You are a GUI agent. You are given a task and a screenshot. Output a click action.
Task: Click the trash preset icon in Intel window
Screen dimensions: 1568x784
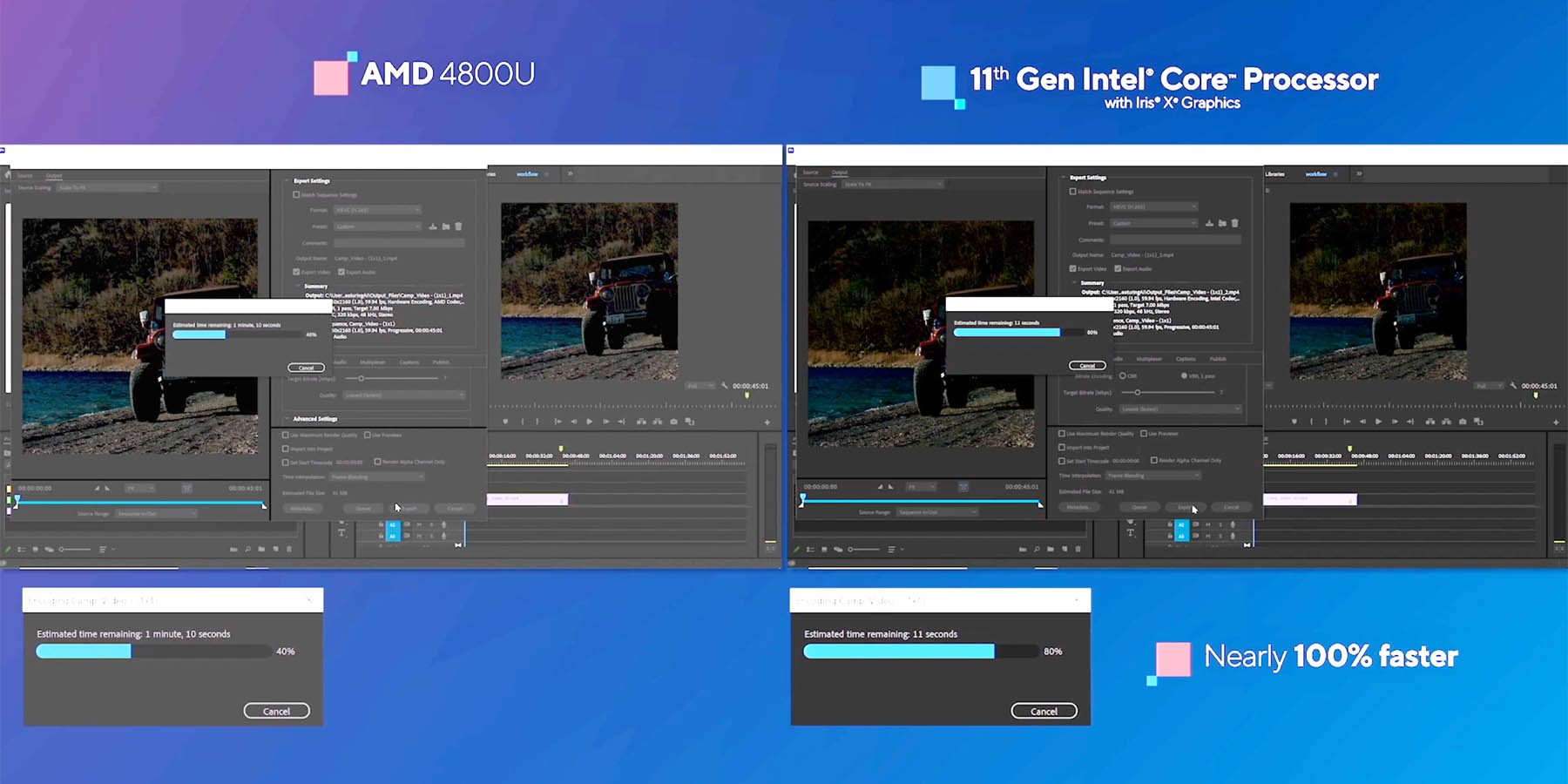point(1234,223)
